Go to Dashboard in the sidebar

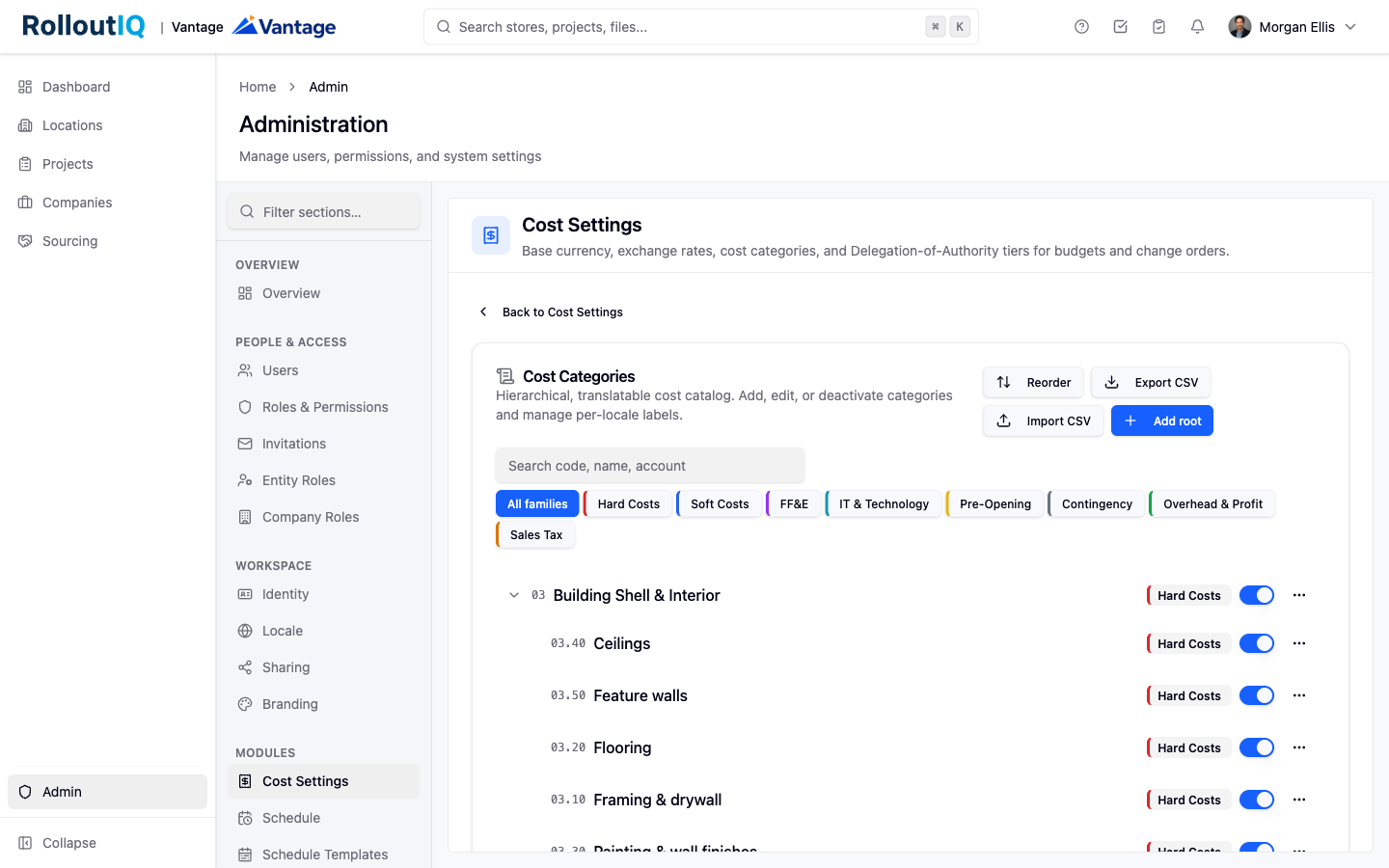(x=108, y=87)
